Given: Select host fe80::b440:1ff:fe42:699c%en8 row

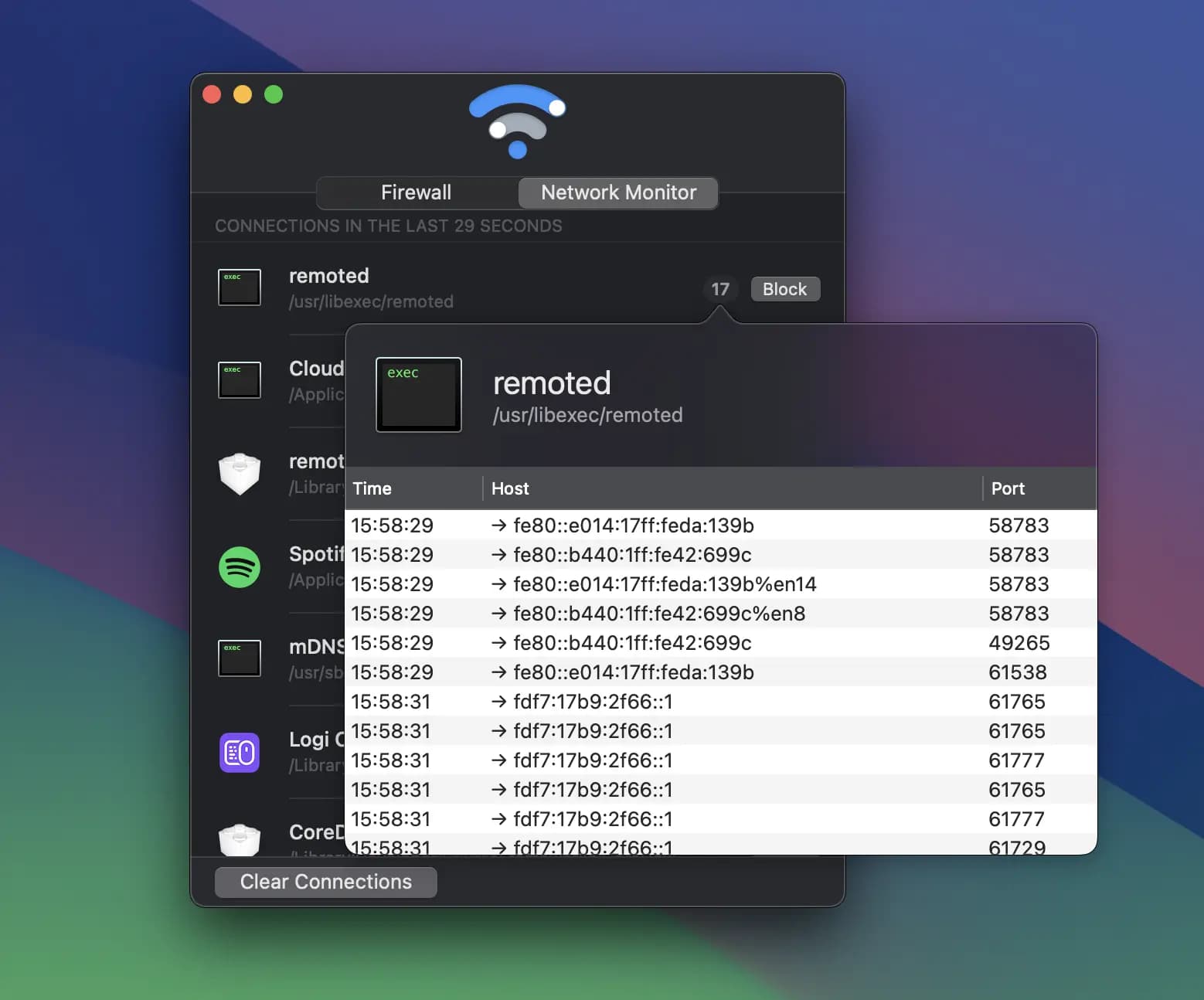Looking at the screenshot, I should [x=720, y=614].
